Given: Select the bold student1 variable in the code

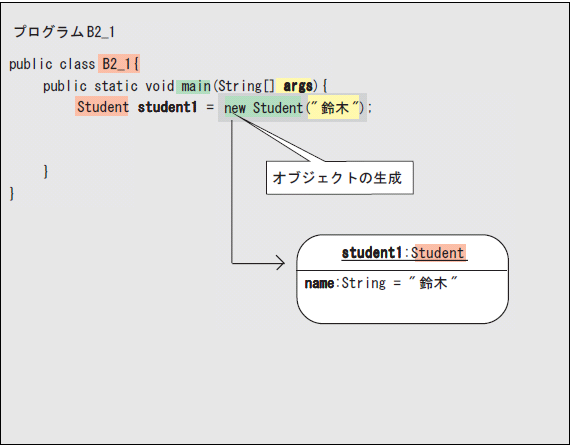Looking at the screenshot, I should click(167, 107).
